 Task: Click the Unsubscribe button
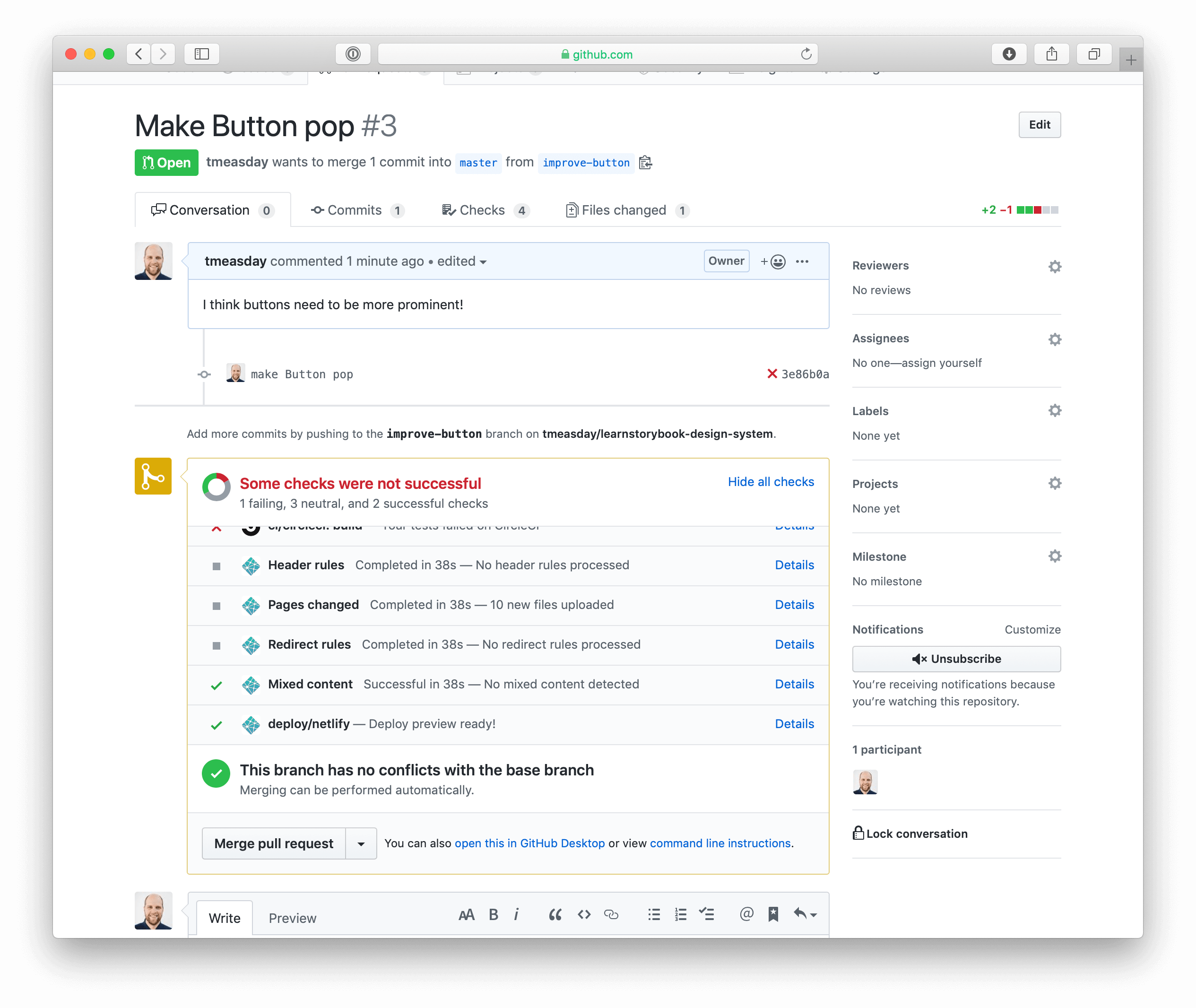coord(957,659)
